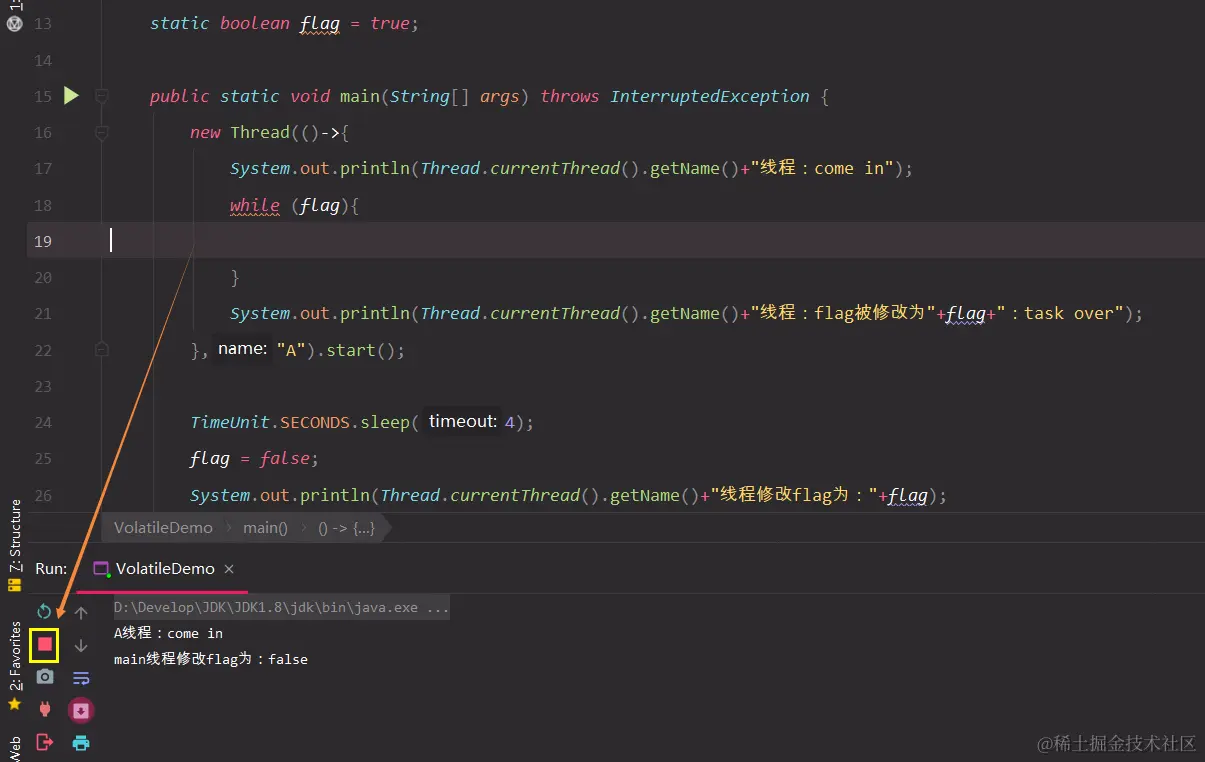
Task: Move down the stack trace with down arrow
Action: point(81,645)
